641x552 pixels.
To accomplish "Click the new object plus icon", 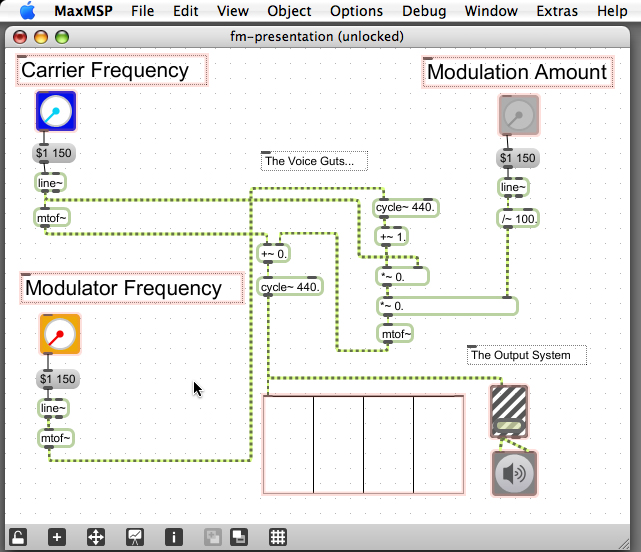I will pos(57,537).
